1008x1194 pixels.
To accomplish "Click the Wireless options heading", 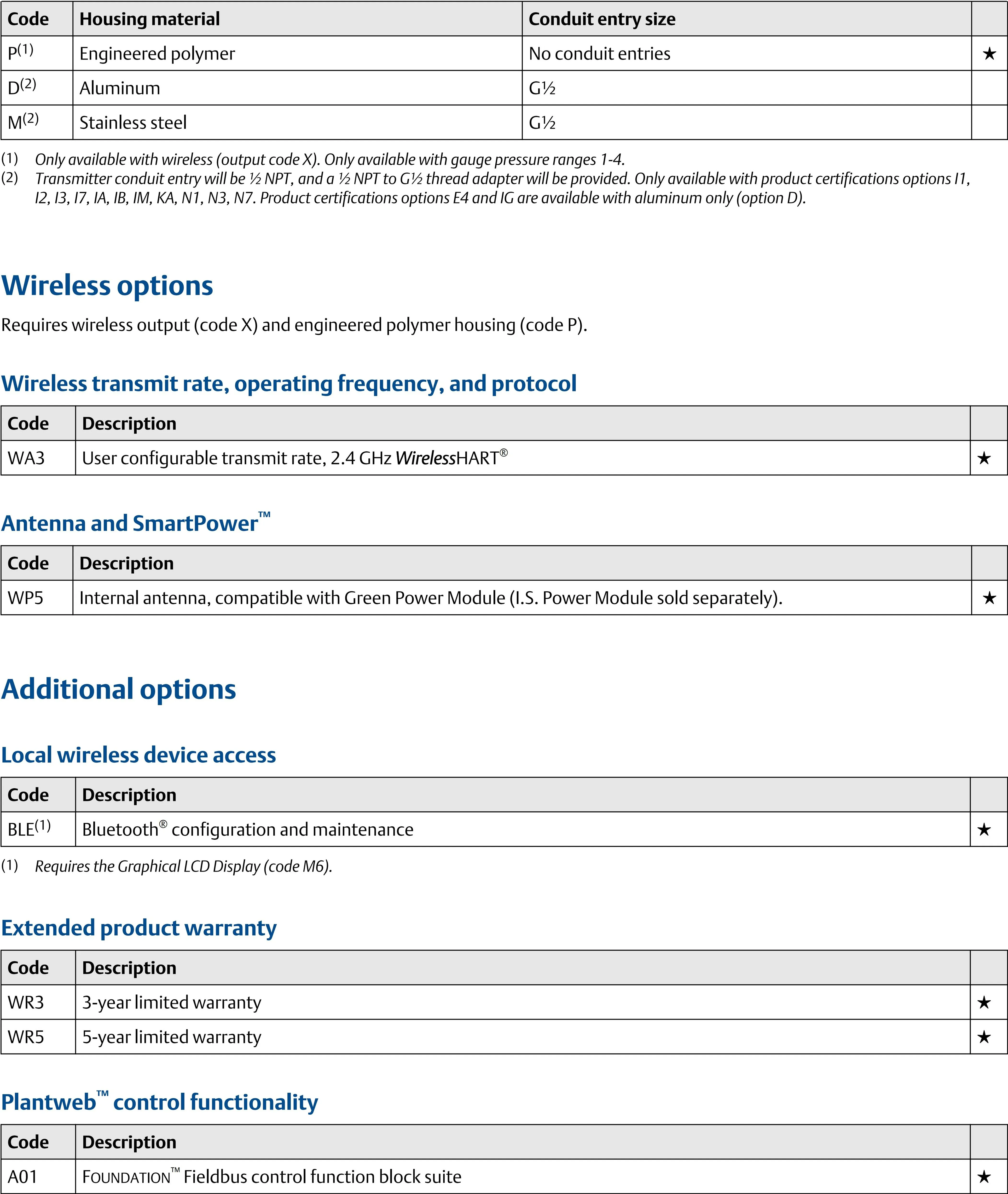I will click(107, 286).
